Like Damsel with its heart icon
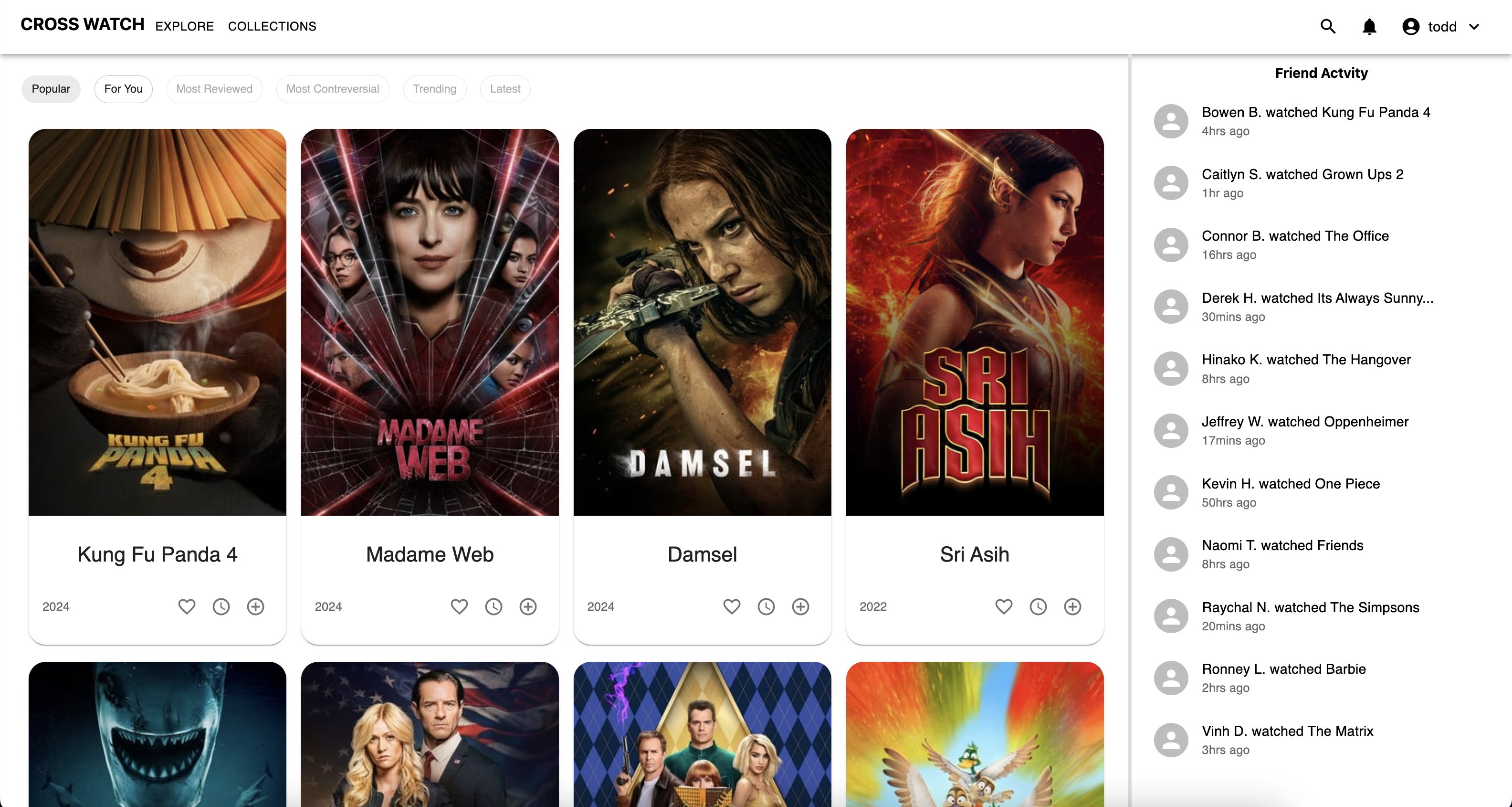Screen dimensions: 1512x807 click(x=731, y=606)
